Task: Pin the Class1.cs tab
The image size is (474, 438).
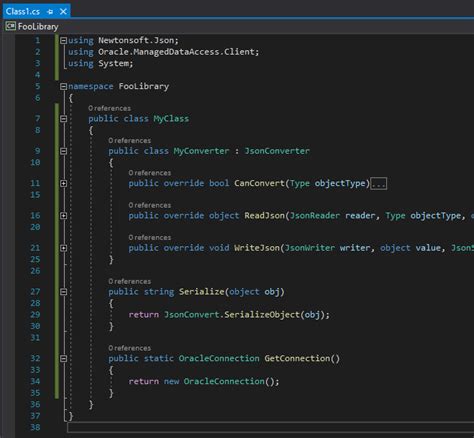Action: click(50, 12)
